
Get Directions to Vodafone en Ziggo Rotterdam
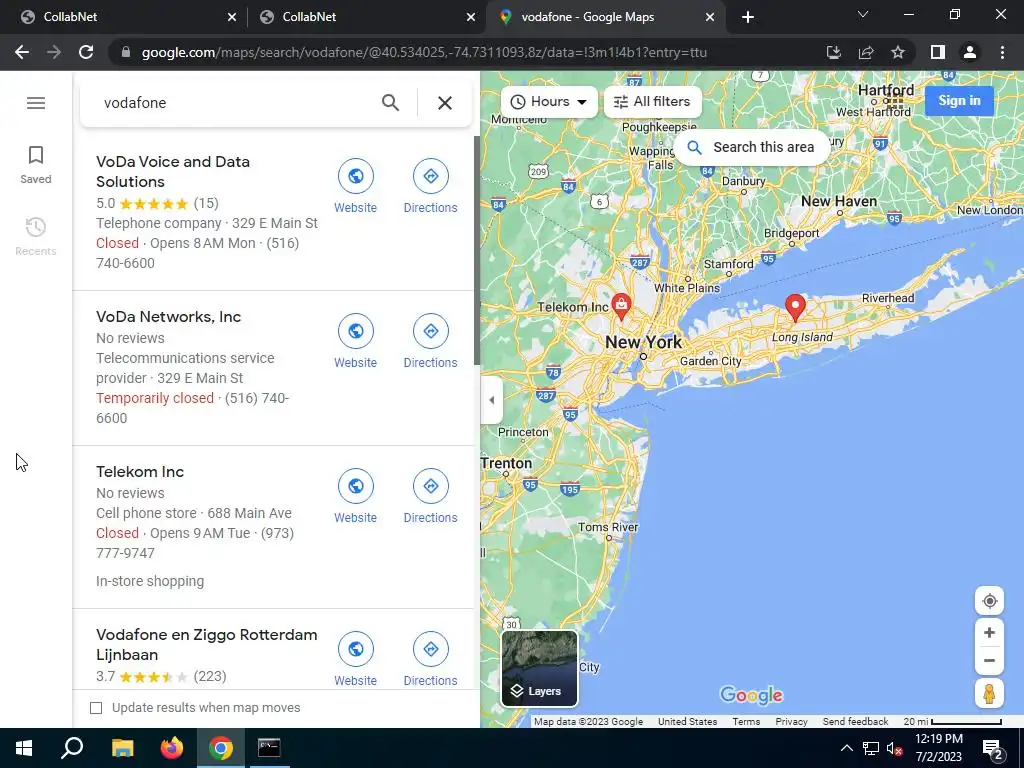pos(430,658)
